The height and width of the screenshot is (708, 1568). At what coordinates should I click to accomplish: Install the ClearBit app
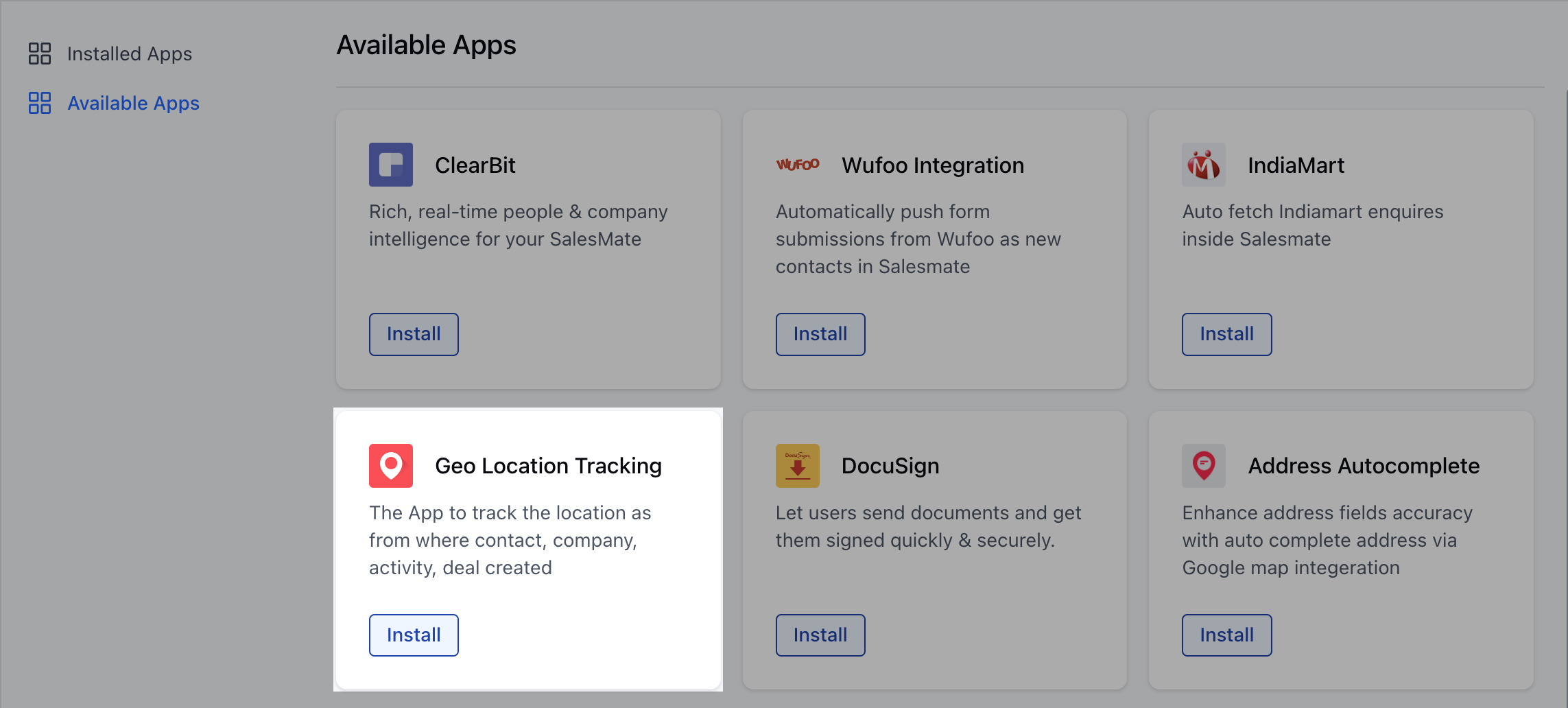pos(414,334)
